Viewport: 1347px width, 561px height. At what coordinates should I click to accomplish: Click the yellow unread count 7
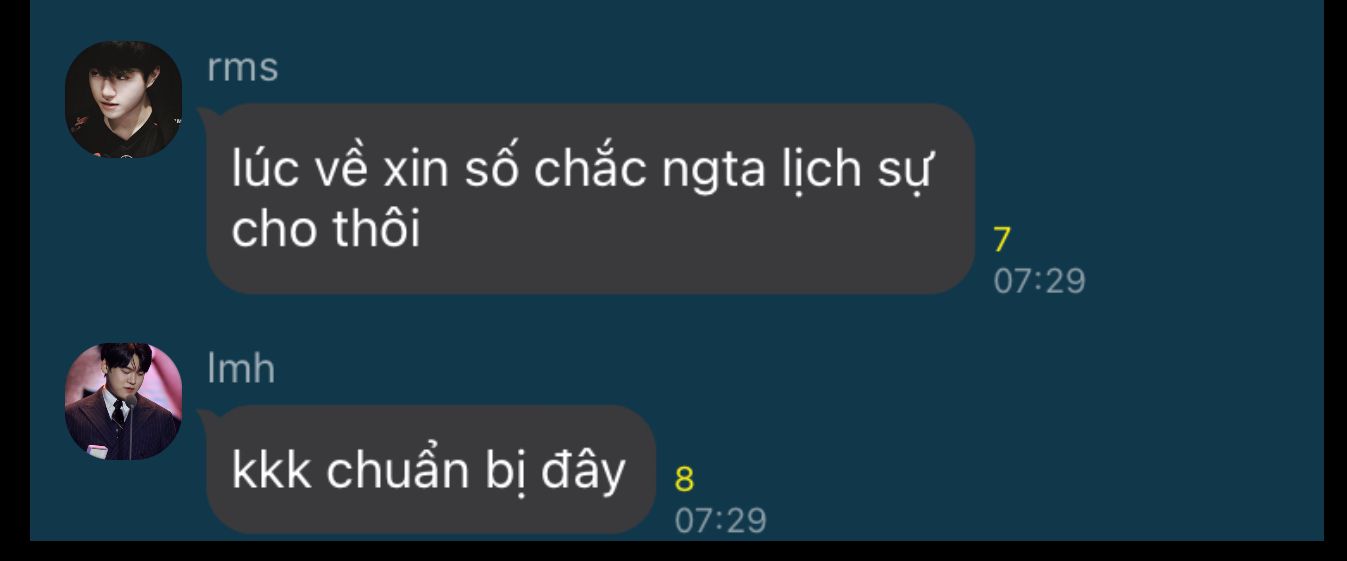pos(1002,240)
